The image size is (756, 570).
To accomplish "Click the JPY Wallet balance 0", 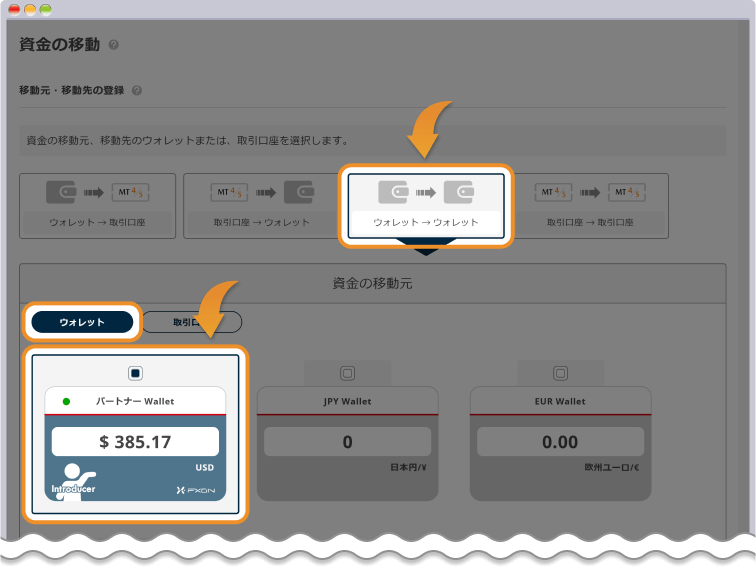I will (x=348, y=442).
